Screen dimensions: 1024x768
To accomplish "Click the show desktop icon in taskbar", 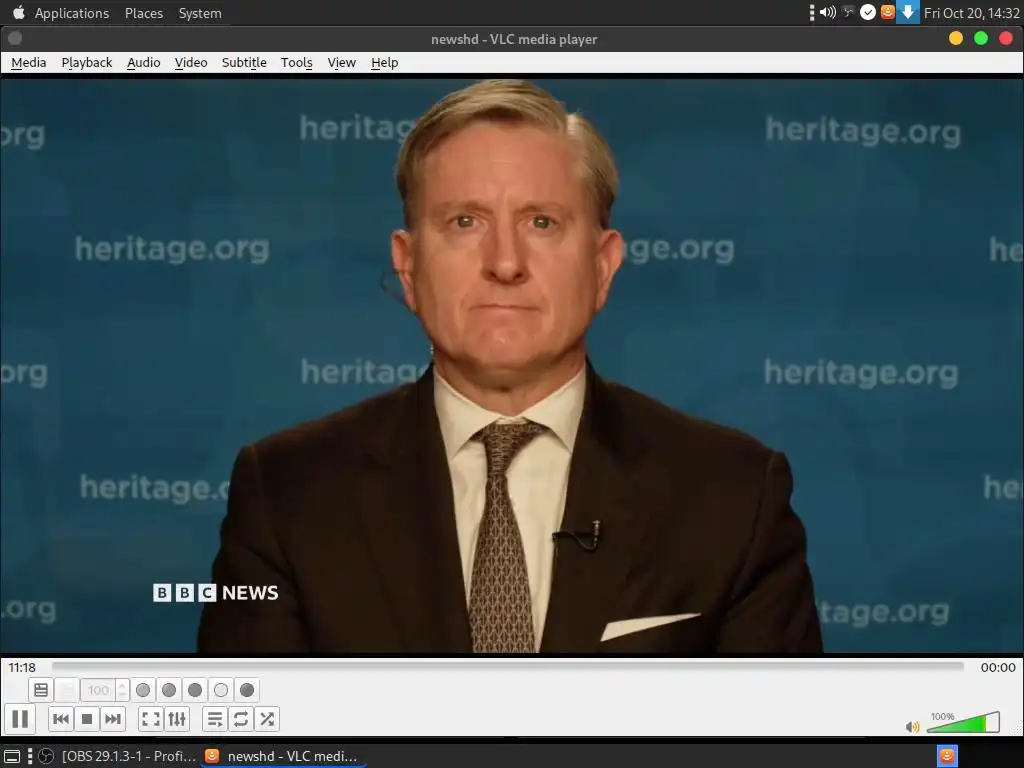I will [x=12, y=756].
